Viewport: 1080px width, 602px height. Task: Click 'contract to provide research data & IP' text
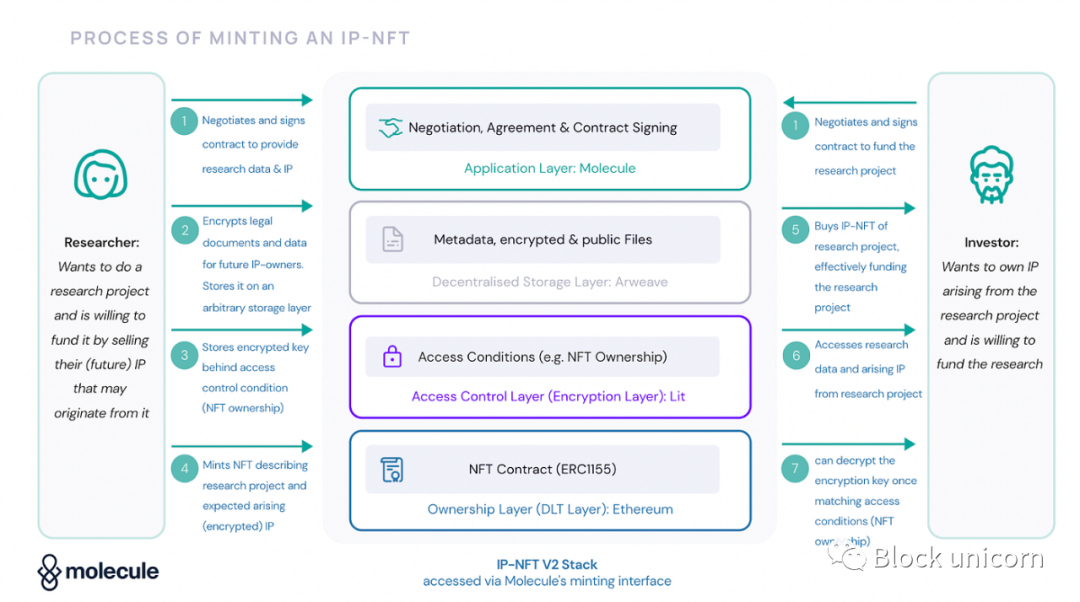(x=250, y=156)
